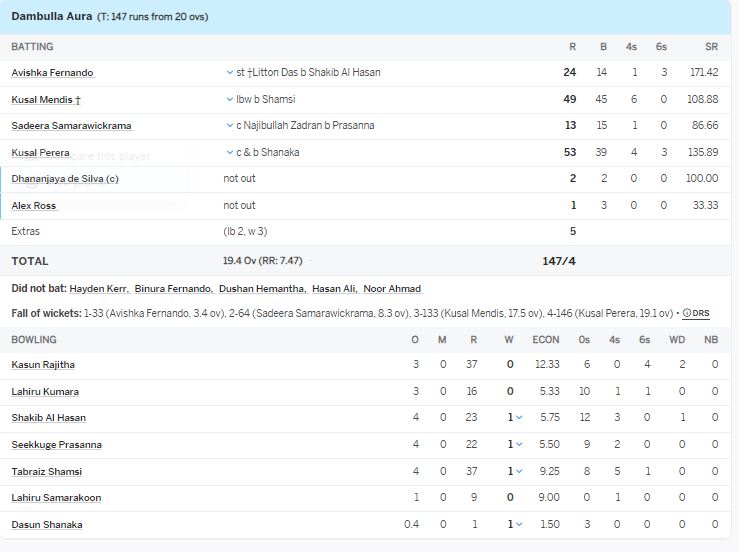Expand Avishka Fernando dismissal details
Viewport: 739px width, 552px height.
230,73
